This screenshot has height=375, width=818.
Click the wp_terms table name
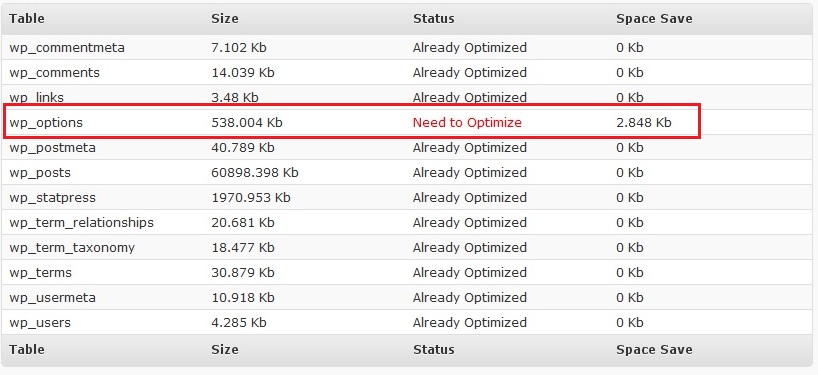pos(40,273)
